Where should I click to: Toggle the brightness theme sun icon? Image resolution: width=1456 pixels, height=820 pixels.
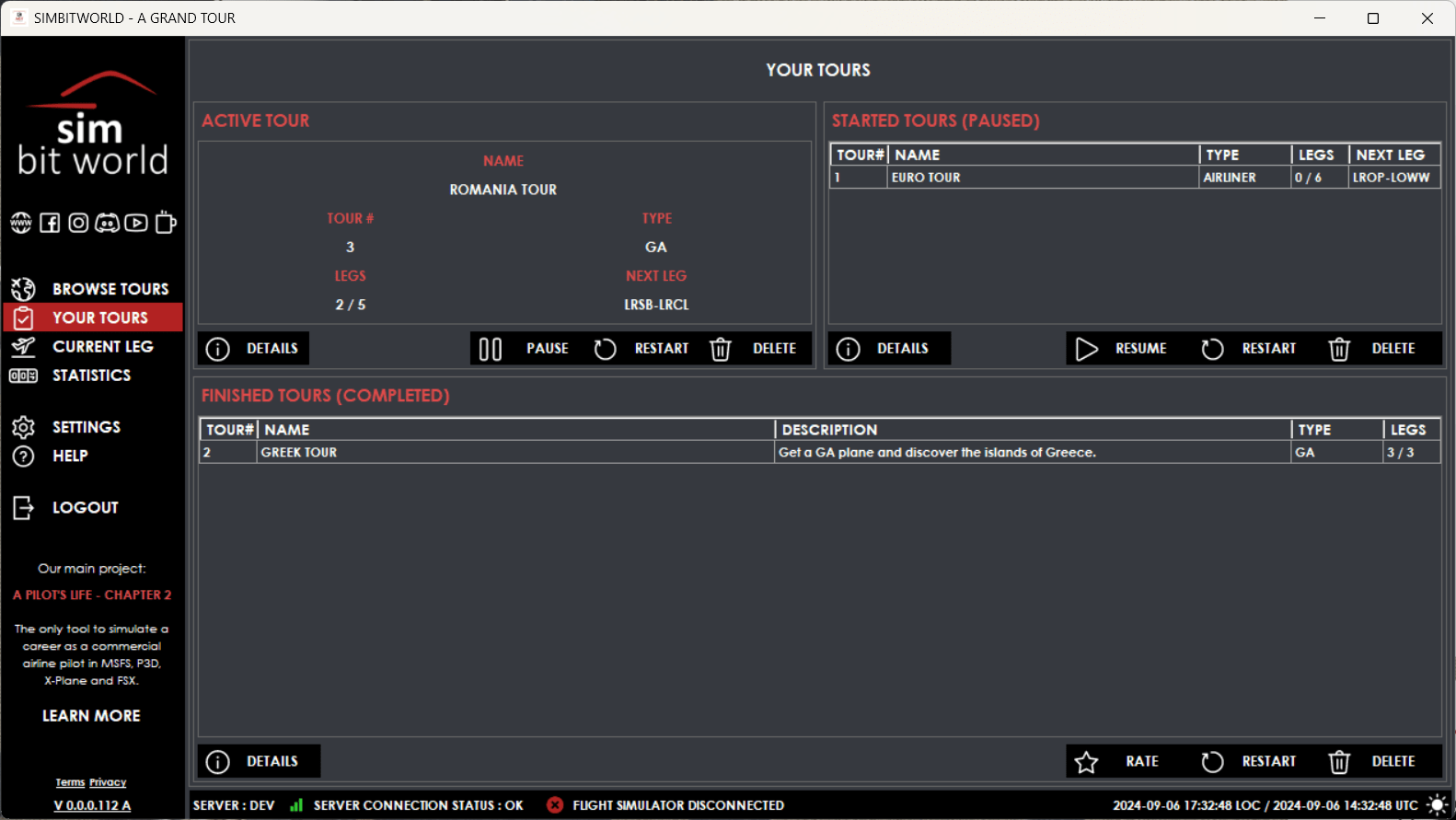pos(1437,805)
